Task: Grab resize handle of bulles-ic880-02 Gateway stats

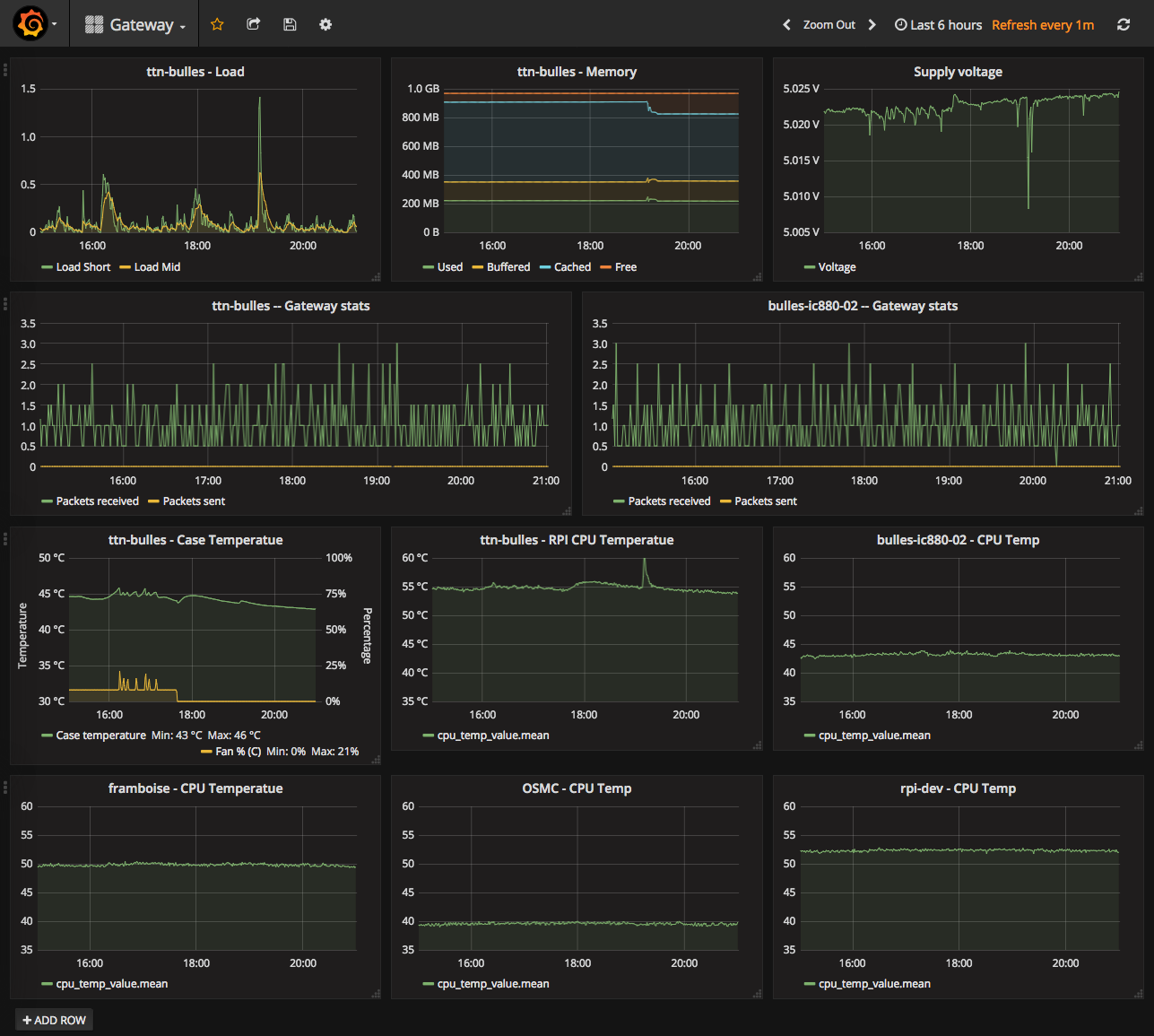Action: pos(1139,511)
